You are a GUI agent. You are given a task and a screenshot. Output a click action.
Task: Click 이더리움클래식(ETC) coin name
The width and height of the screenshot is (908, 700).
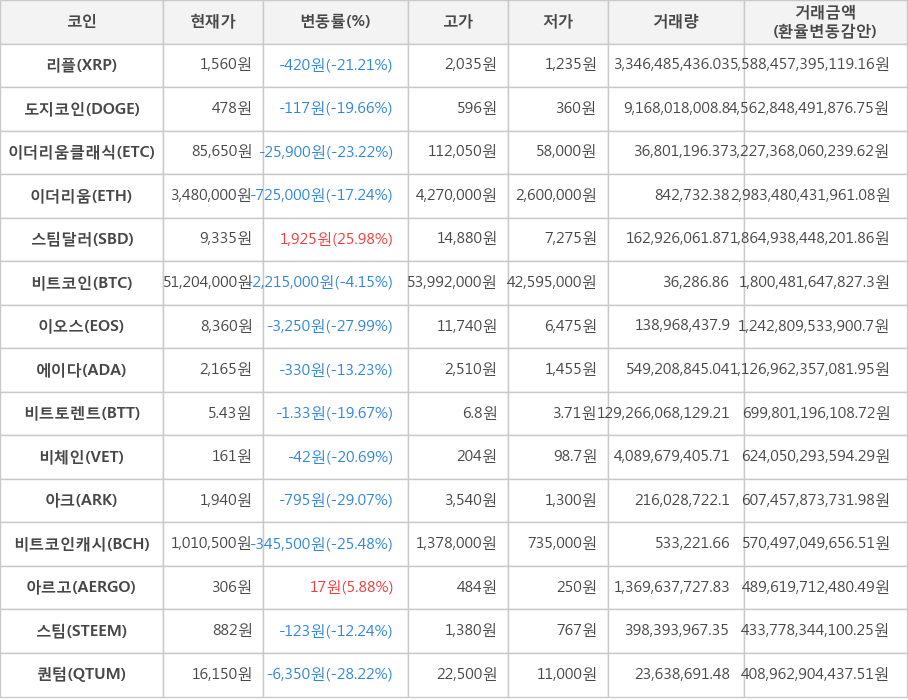click(x=81, y=152)
